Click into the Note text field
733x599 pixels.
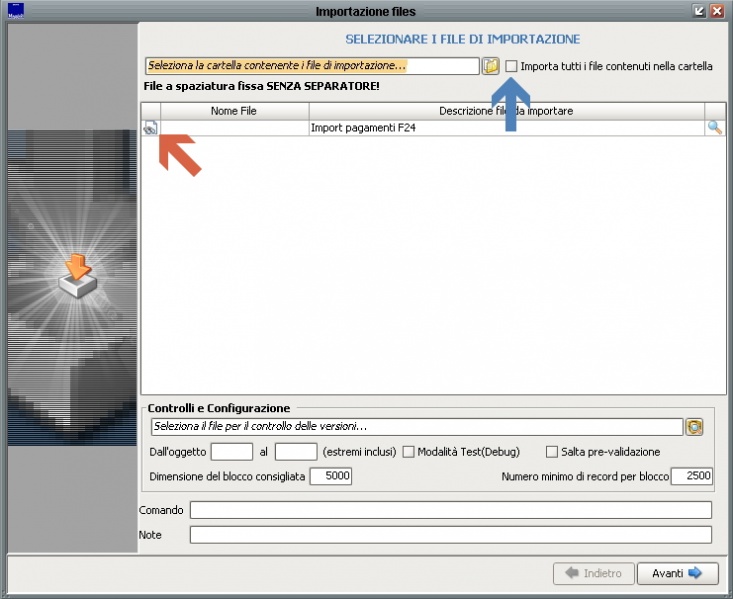point(450,535)
